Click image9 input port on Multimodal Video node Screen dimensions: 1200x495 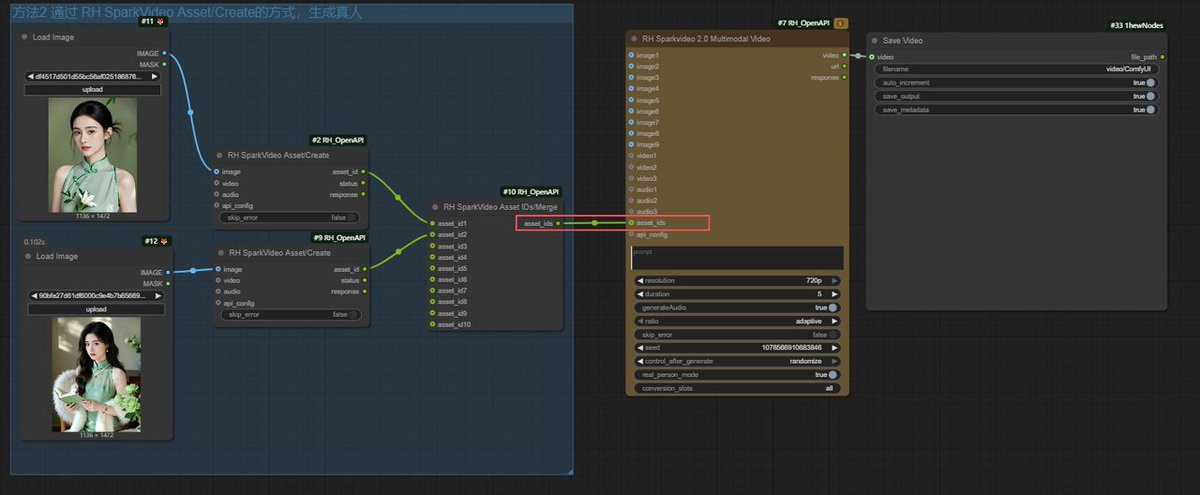tap(631, 144)
